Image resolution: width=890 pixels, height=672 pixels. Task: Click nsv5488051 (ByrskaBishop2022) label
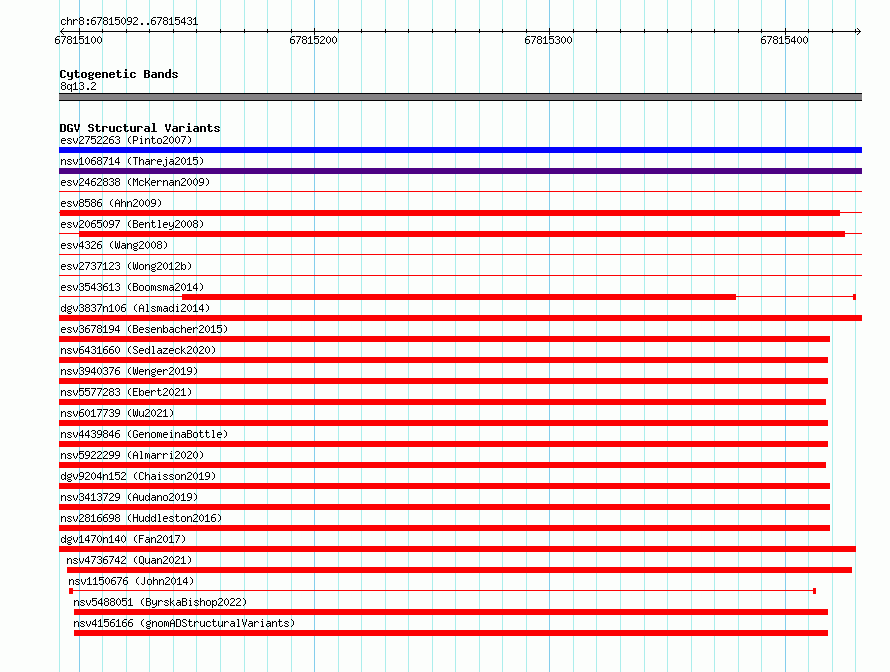pos(160,602)
